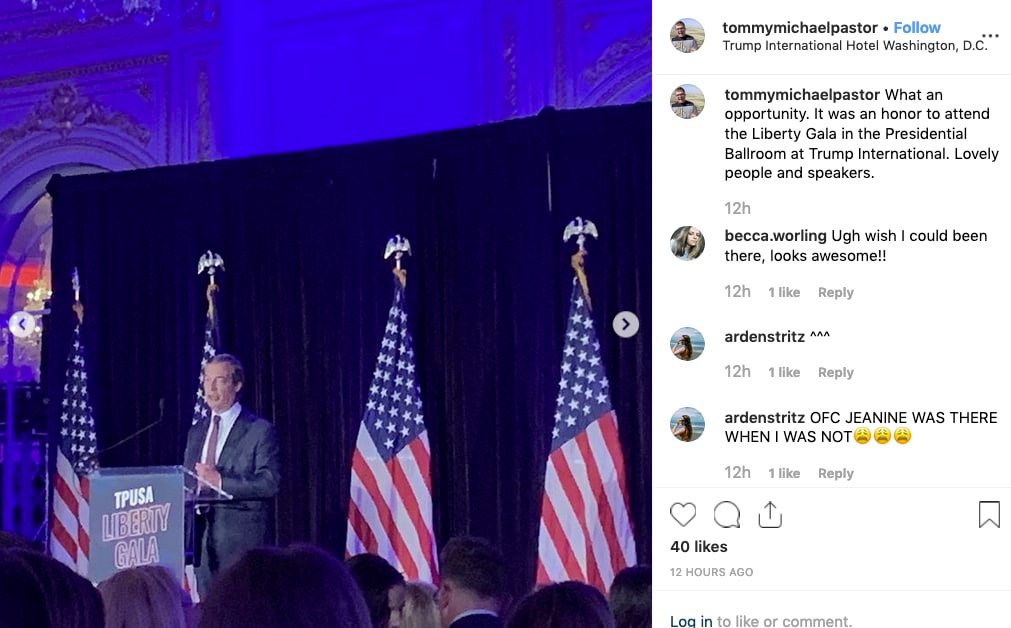Go to previous photo with left arrow
This screenshot has height=628, width=1011.
pyautogui.click(x=22, y=324)
